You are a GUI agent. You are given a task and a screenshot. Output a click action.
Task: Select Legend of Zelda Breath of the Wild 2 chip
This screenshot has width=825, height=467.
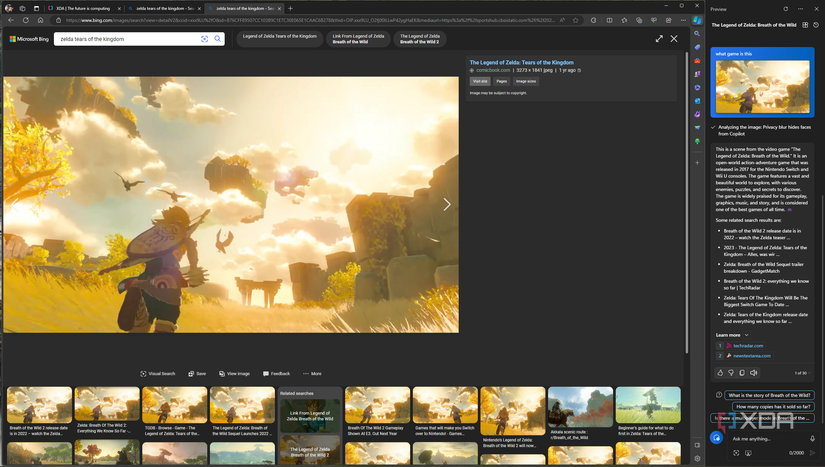click(x=419, y=39)
